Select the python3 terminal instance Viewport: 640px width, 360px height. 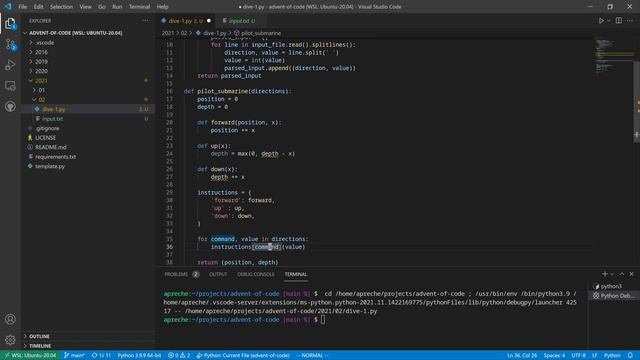[x=613, y=287]
